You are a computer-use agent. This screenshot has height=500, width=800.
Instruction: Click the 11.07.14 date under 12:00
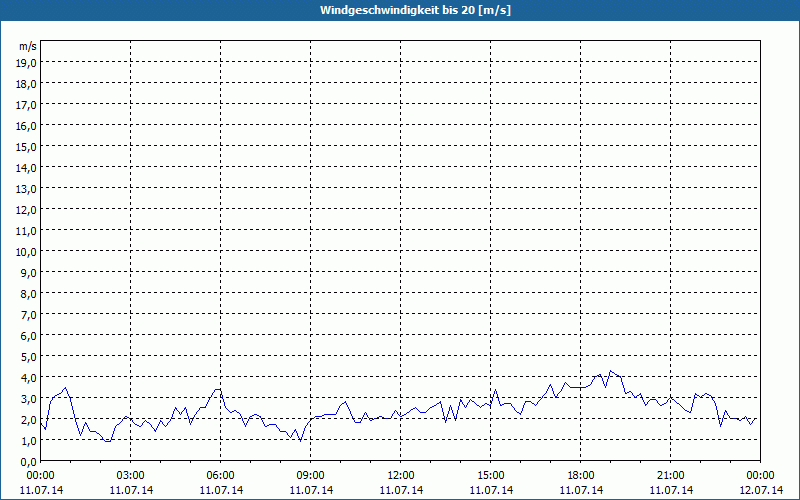[x=401, y=490]
